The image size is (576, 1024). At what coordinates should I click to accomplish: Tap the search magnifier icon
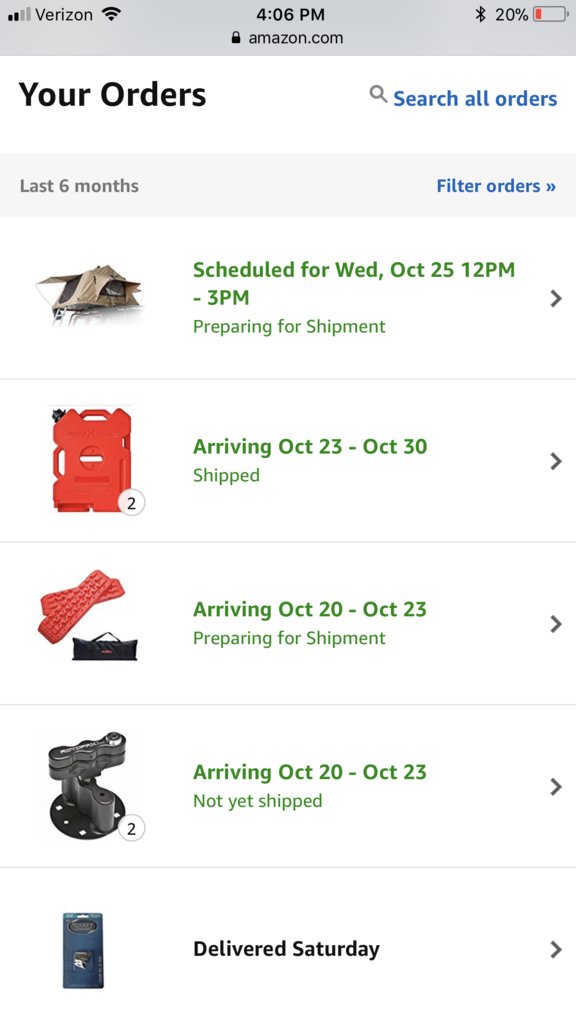pyautogui.click(x=378, y=95)
